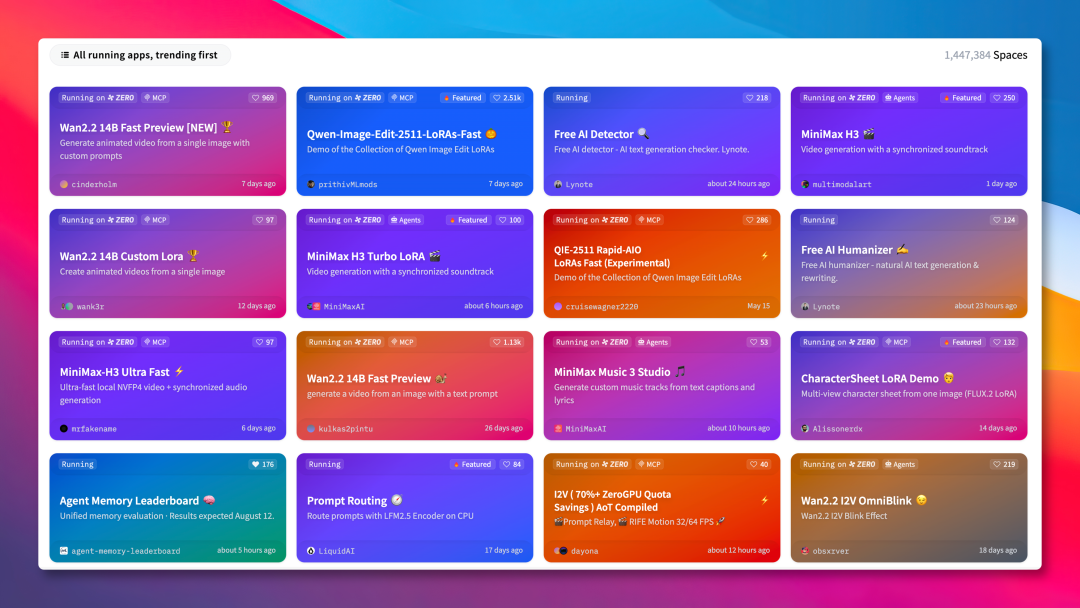Click the agent-memory-leaderboard avatar icon
The width and height of the screenshot is (1080, 608).
click(x=64, y=551)
